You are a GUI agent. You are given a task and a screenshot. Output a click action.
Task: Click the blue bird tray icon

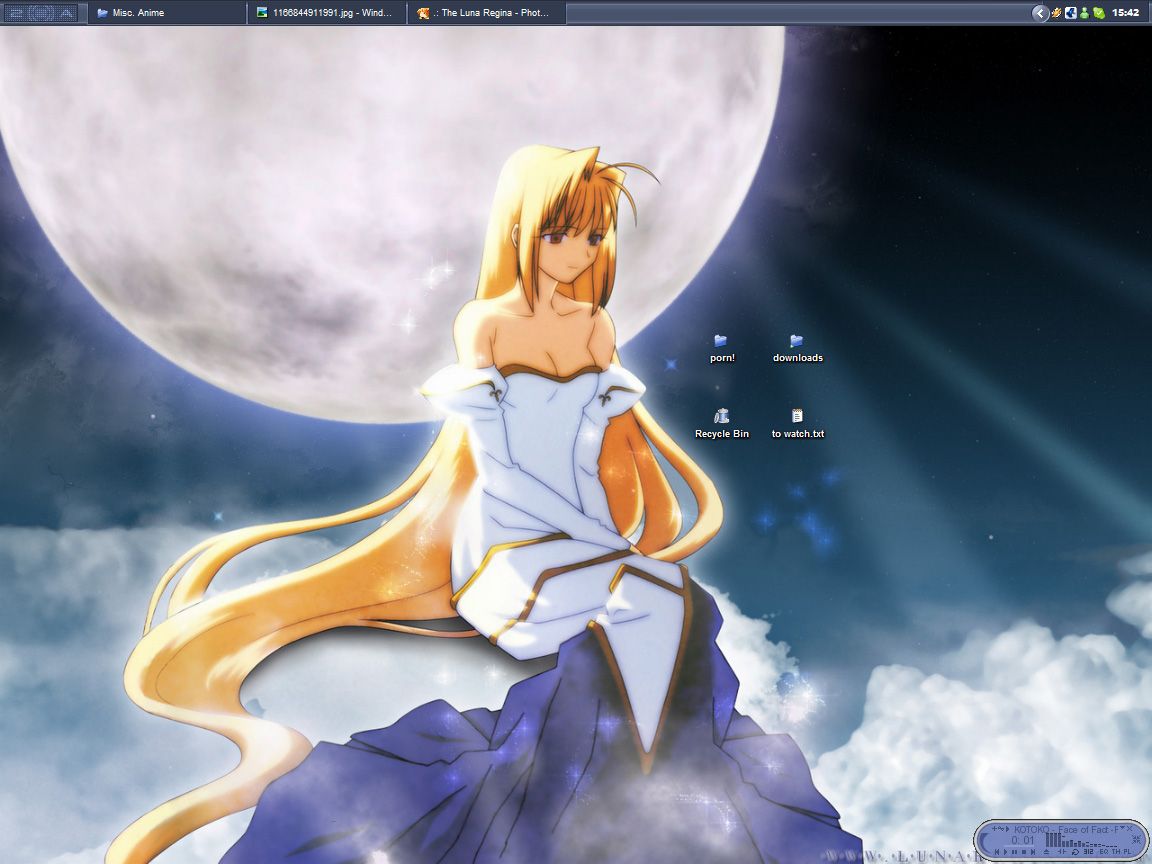pyautogui.click(x=1070, y=12)
